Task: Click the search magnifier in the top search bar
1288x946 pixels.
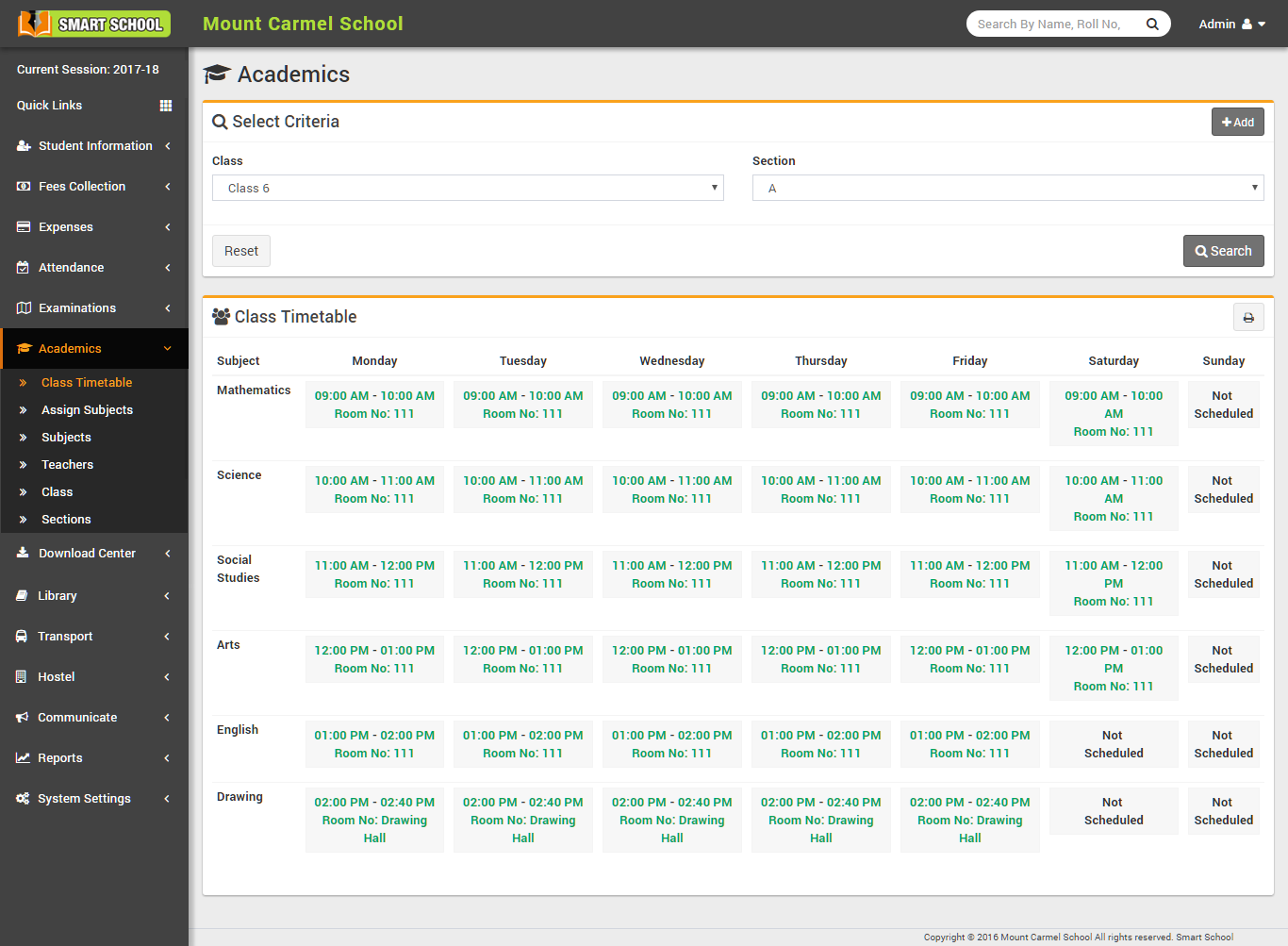Action: pos(1152,24)
